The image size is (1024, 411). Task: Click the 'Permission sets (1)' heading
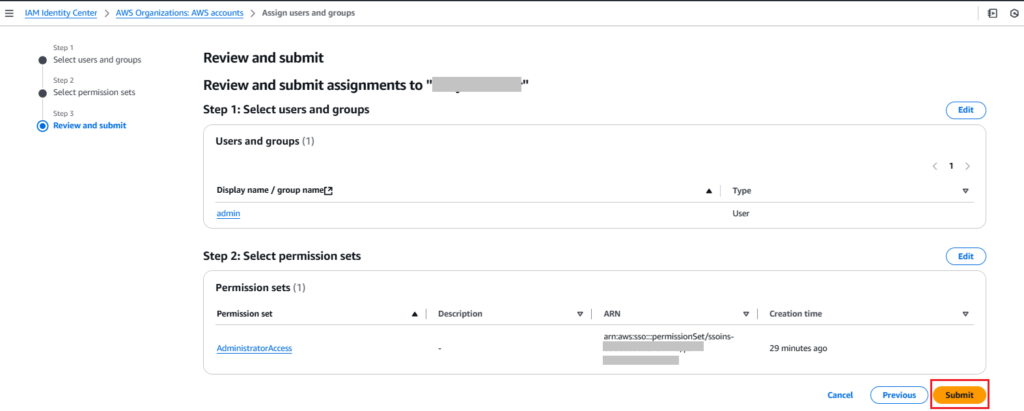point(260,288)
